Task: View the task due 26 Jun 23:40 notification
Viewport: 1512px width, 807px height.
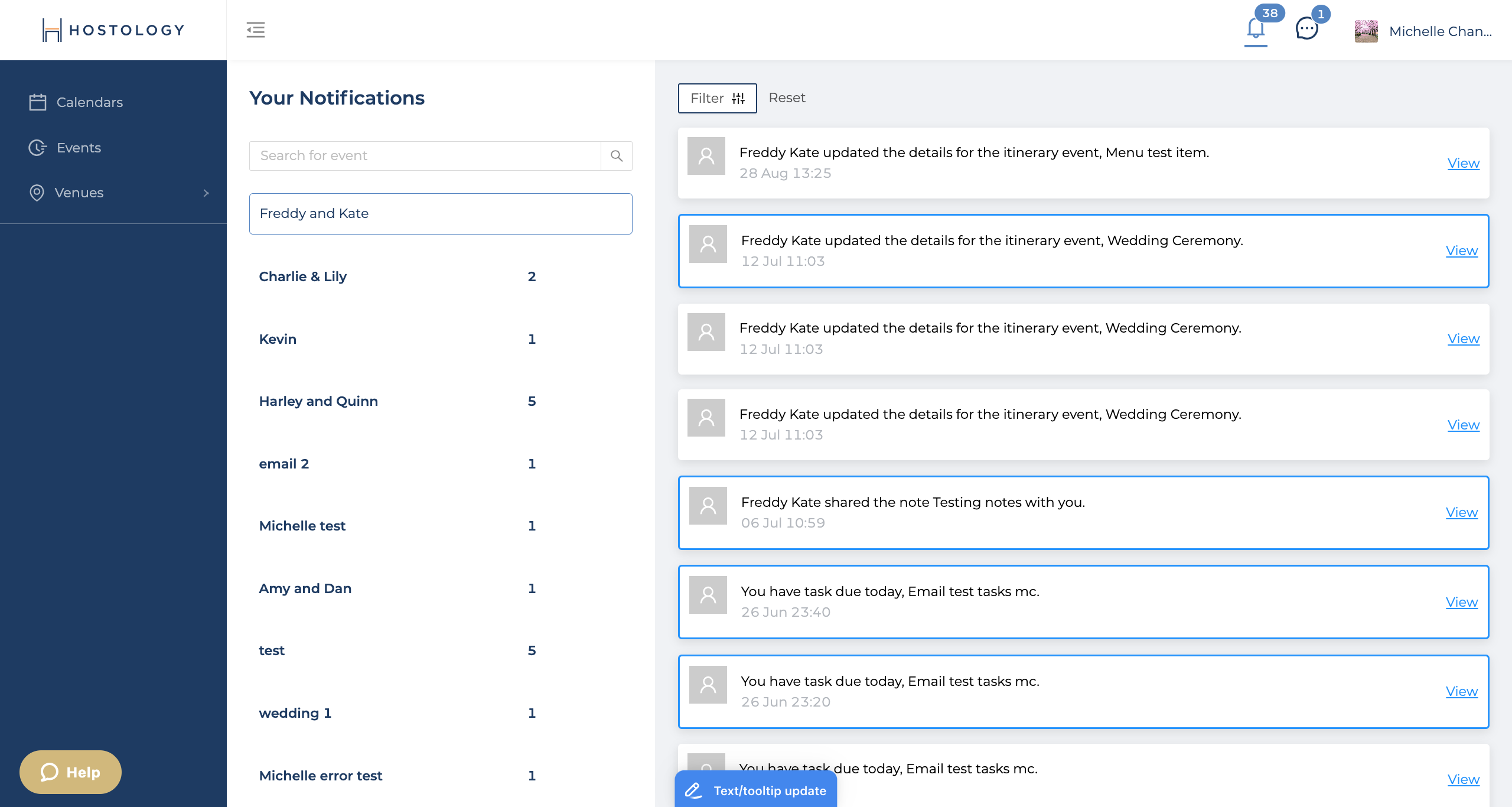Action: click(1461, 602)
